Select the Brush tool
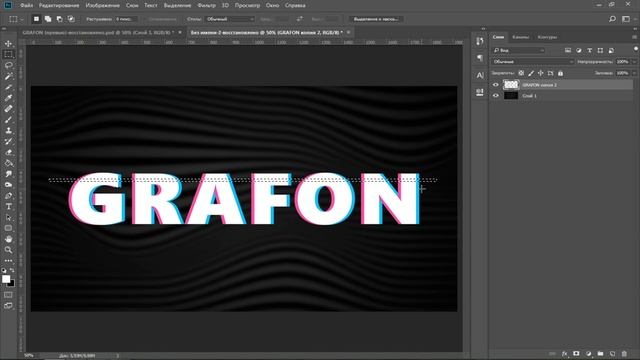 [8, 120]
